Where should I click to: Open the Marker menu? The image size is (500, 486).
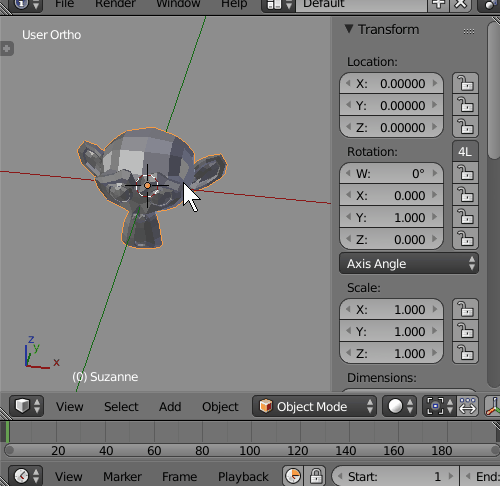122,477
